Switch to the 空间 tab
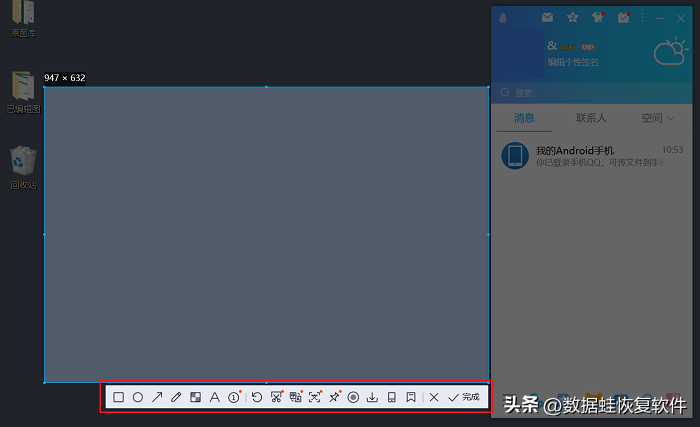Screen dimensions: 700x427 [x=652, y=118]
